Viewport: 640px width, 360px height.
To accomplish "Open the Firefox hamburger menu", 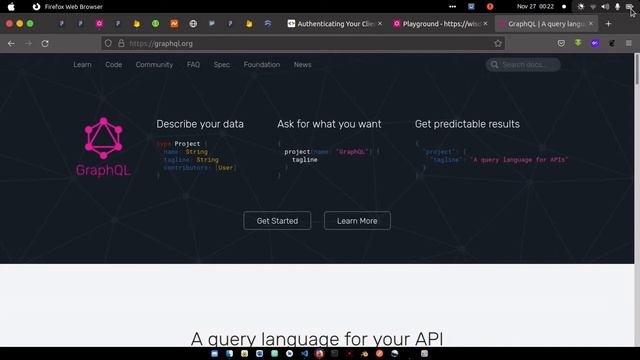I will pyautogui.click(x=629, y=43).
